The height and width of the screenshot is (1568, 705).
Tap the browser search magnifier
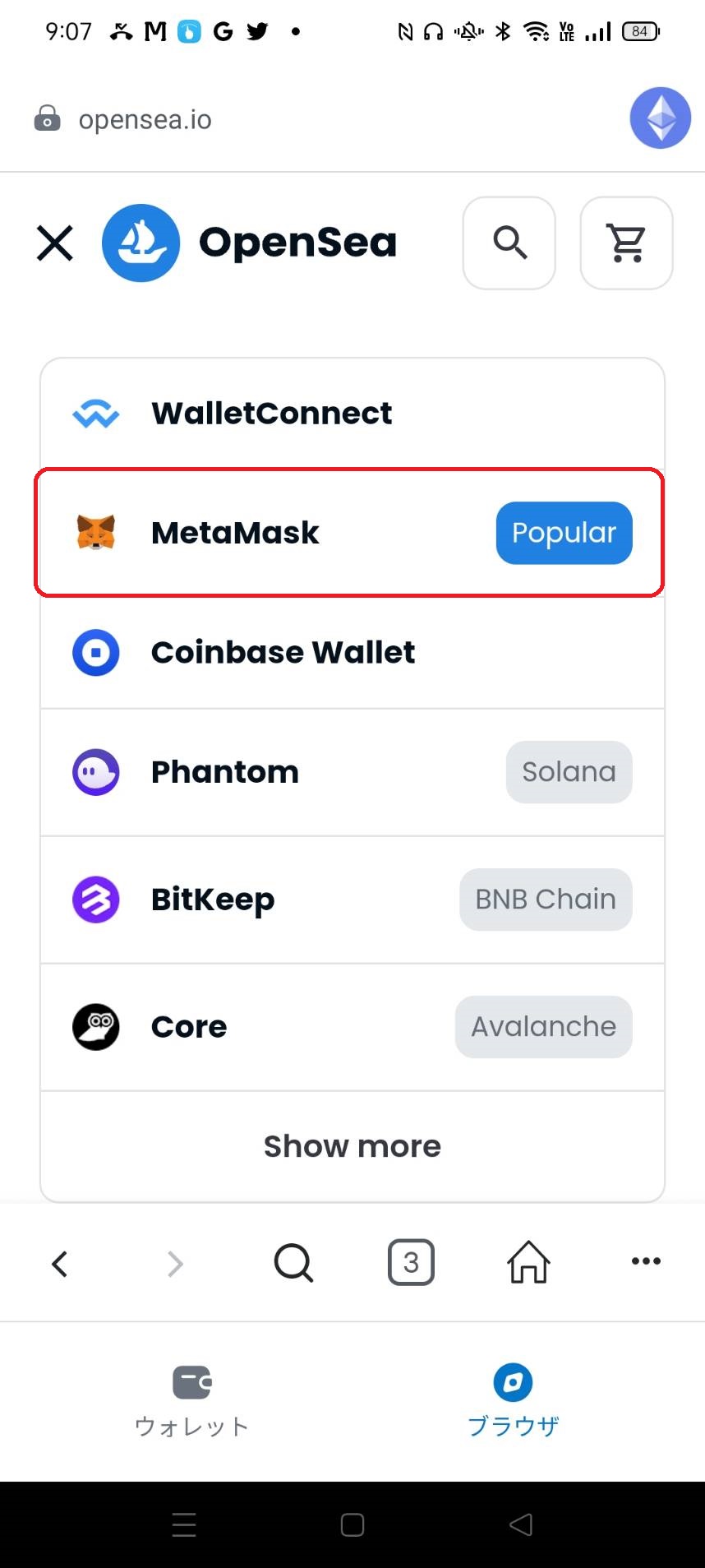click(293, 1263)
